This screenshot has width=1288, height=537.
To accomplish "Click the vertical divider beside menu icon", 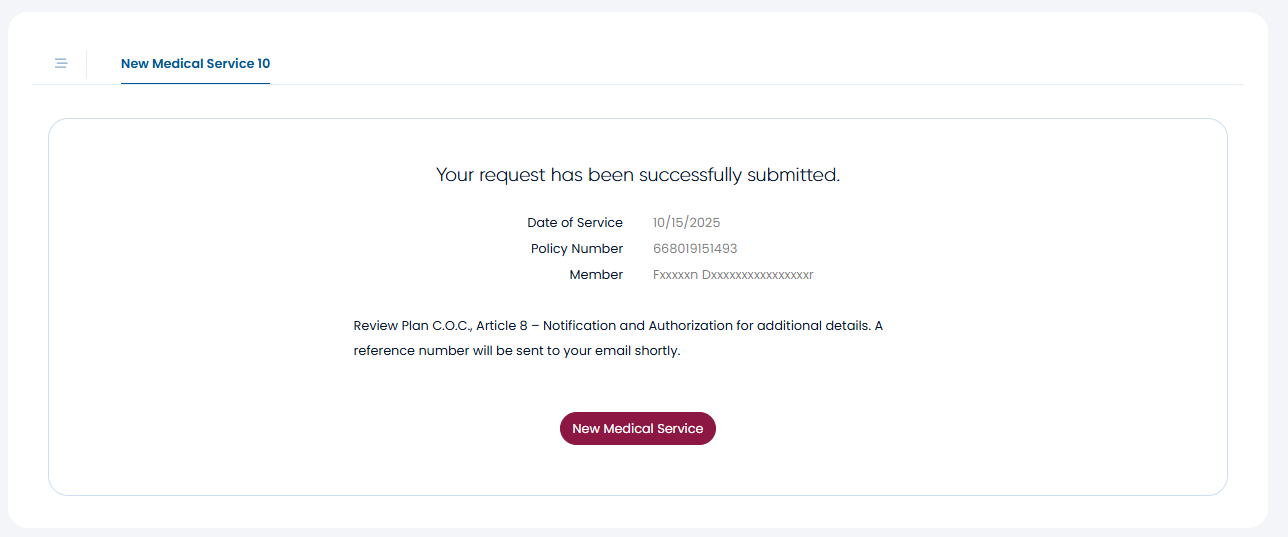I will (87, 63).
